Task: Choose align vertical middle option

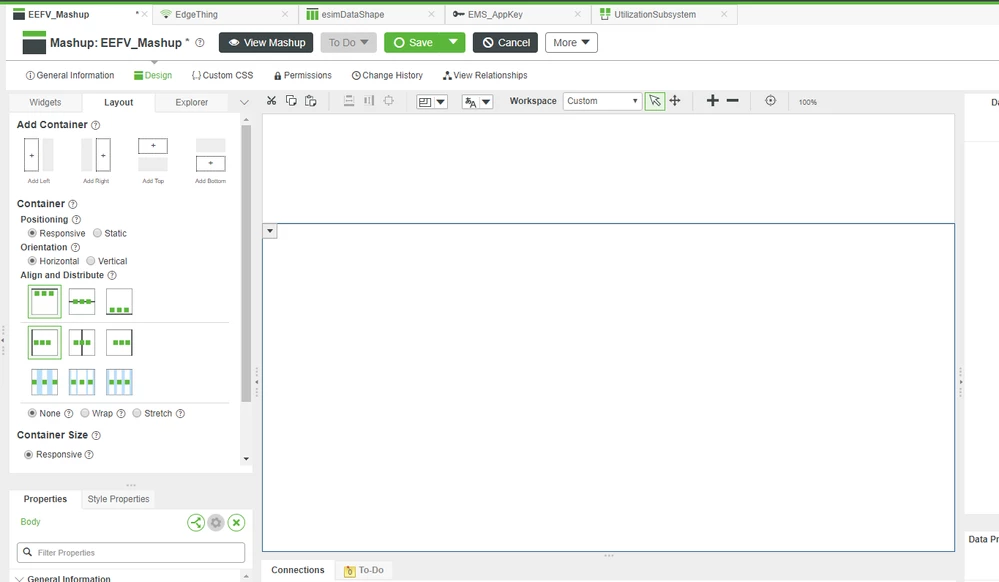Action: 82,302
